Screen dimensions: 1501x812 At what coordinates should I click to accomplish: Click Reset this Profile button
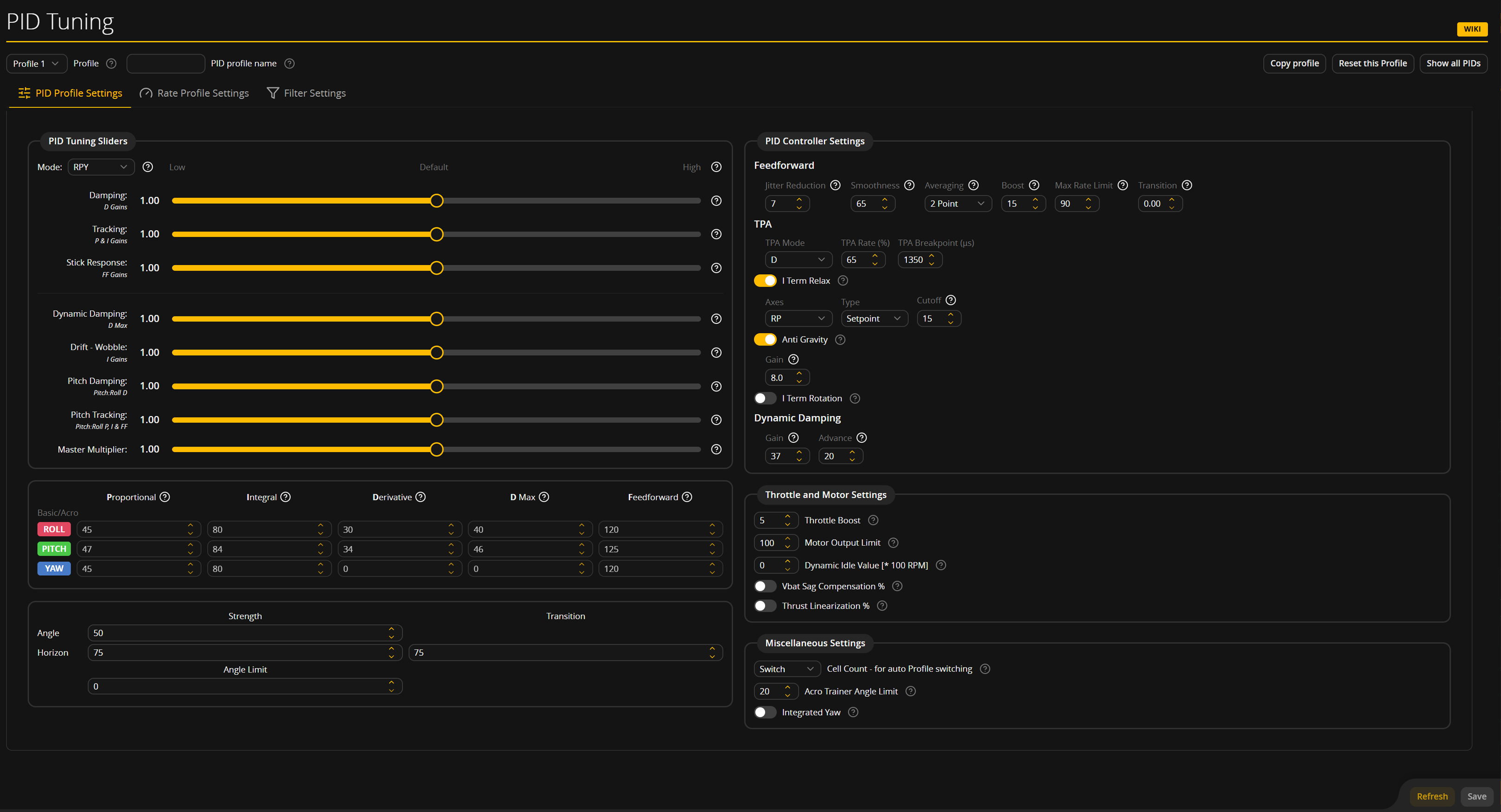point(1372,63)
